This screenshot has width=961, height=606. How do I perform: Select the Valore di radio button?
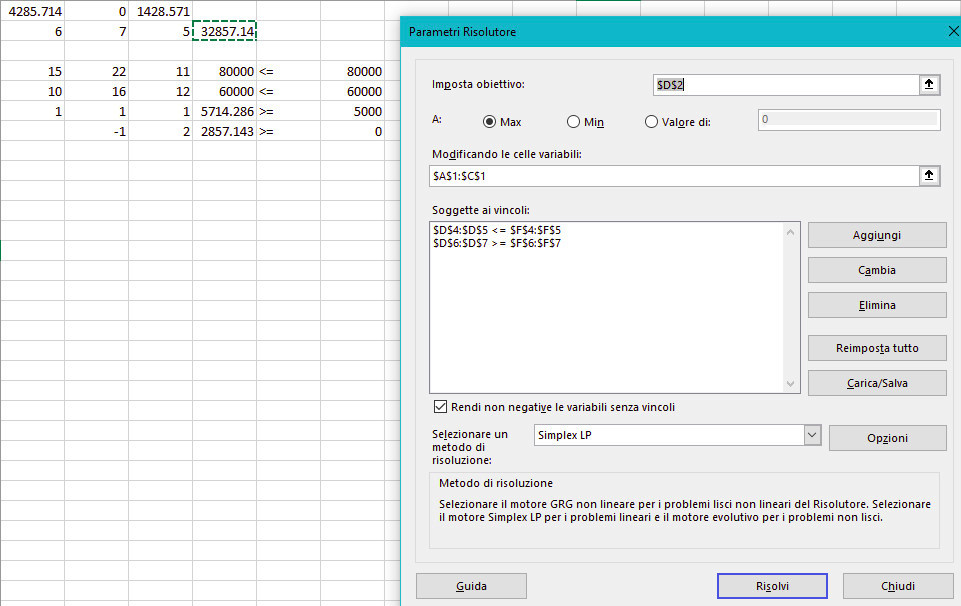[651, 122]
